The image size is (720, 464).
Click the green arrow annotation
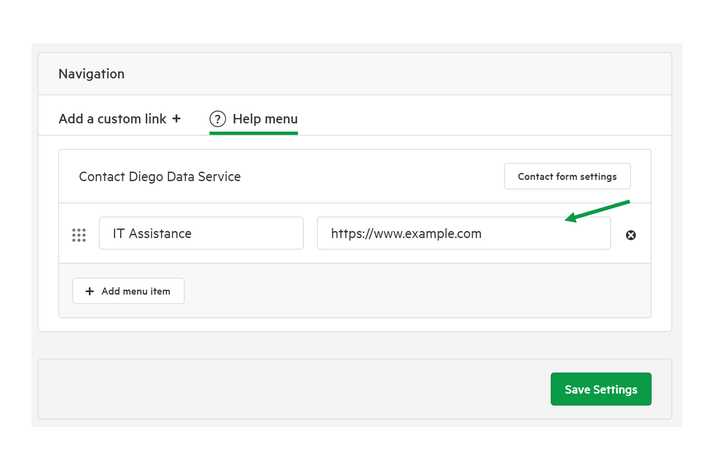597,211
